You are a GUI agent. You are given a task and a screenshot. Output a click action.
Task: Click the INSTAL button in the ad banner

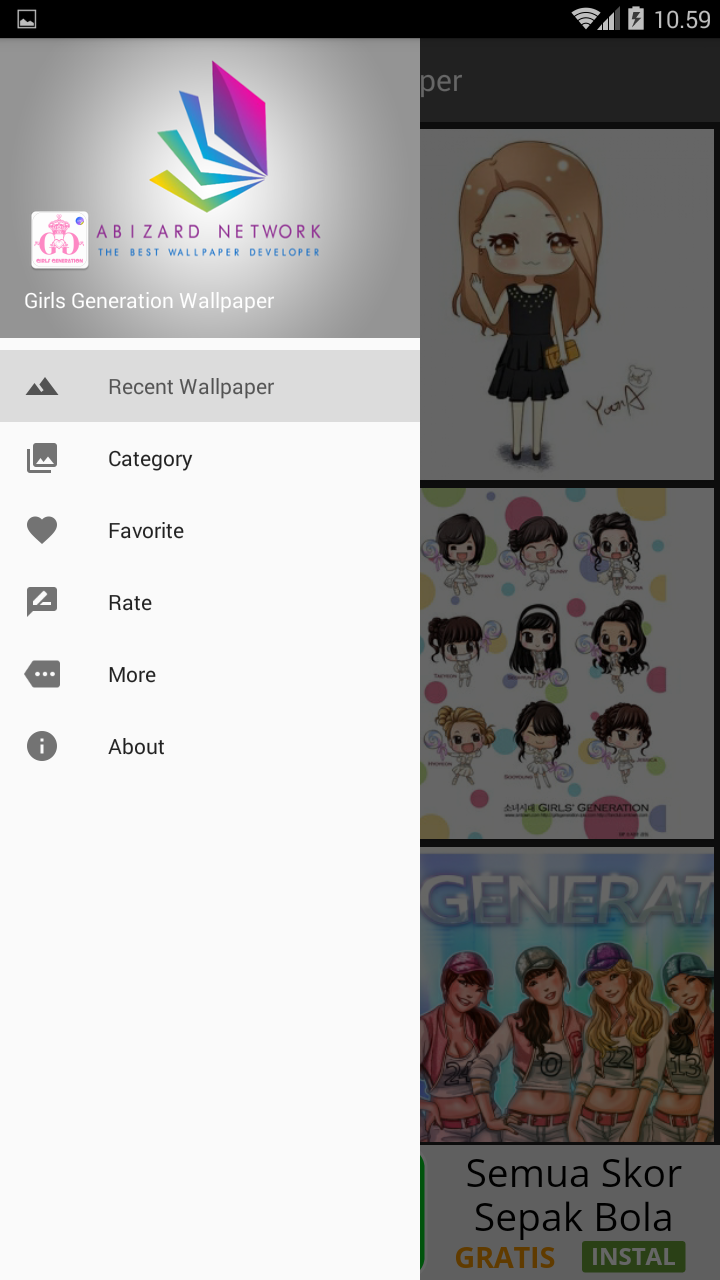[x=633, y=1256]
